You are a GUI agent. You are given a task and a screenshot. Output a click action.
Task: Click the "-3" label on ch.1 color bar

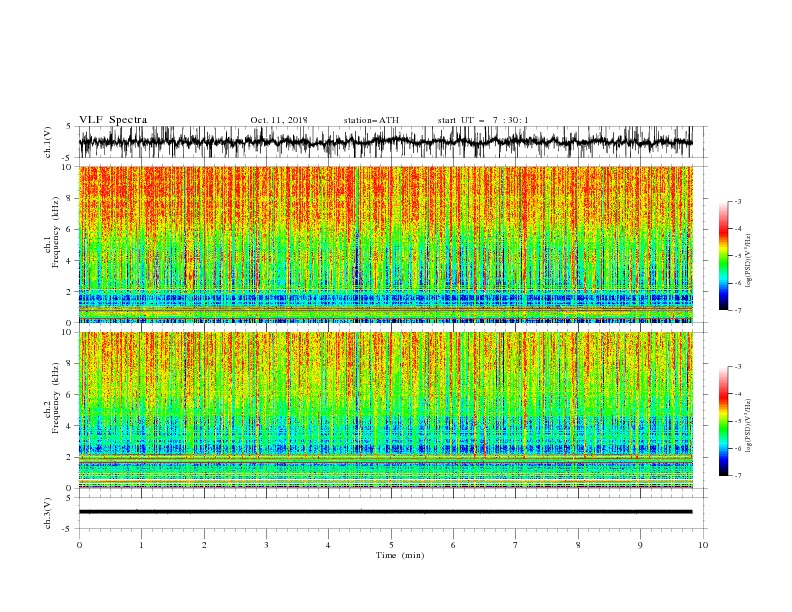point(738,201)
